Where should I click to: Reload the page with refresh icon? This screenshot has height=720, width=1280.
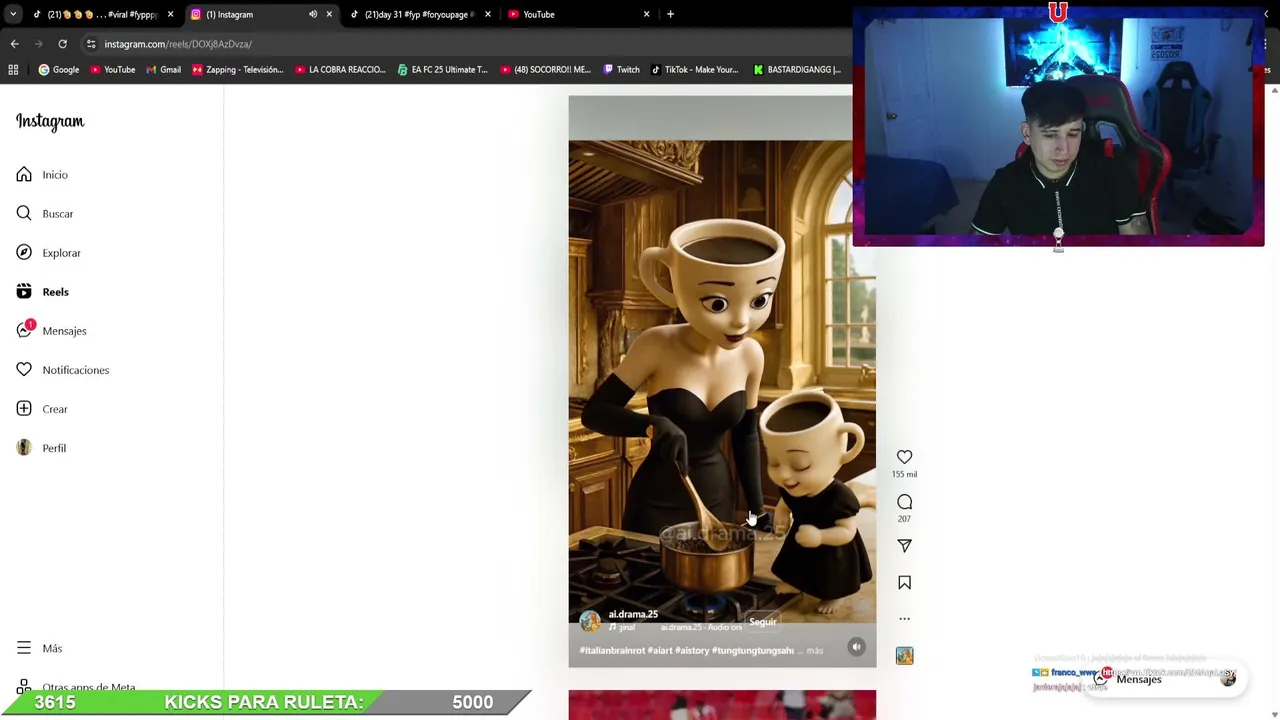point(62,44)
